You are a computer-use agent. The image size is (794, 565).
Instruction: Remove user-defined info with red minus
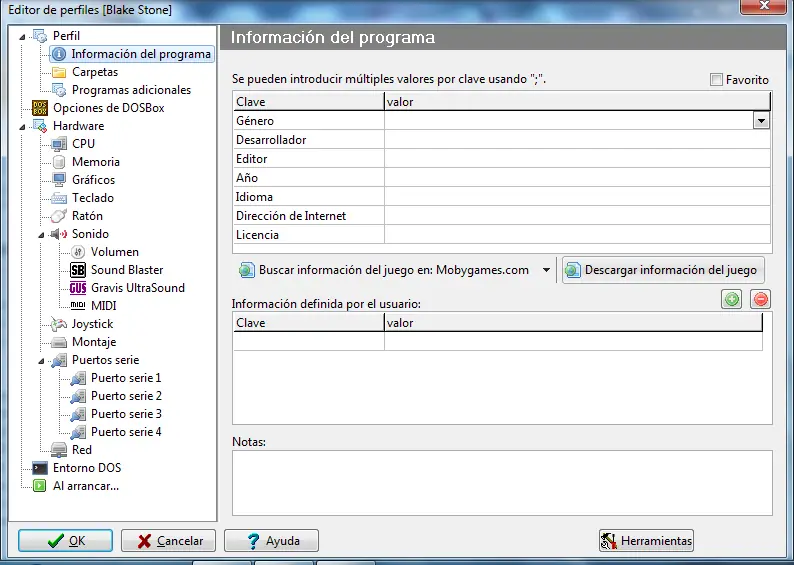pyautogui.click(x=761, y=299)
